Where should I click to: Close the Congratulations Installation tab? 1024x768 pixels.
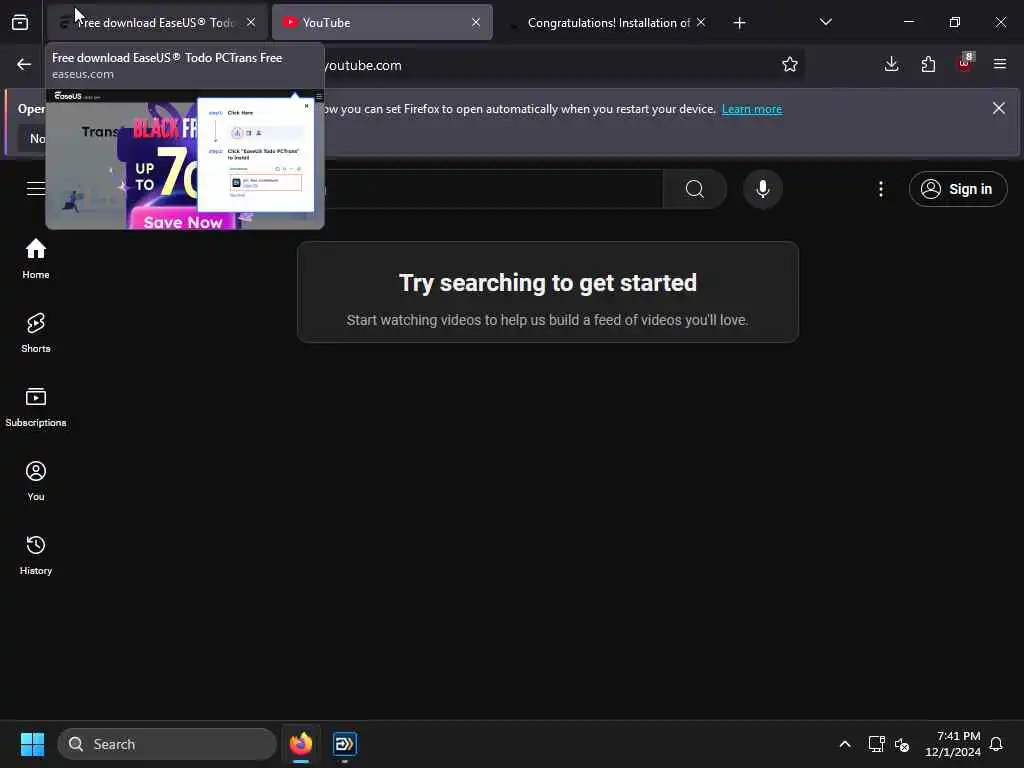[701, 23]
